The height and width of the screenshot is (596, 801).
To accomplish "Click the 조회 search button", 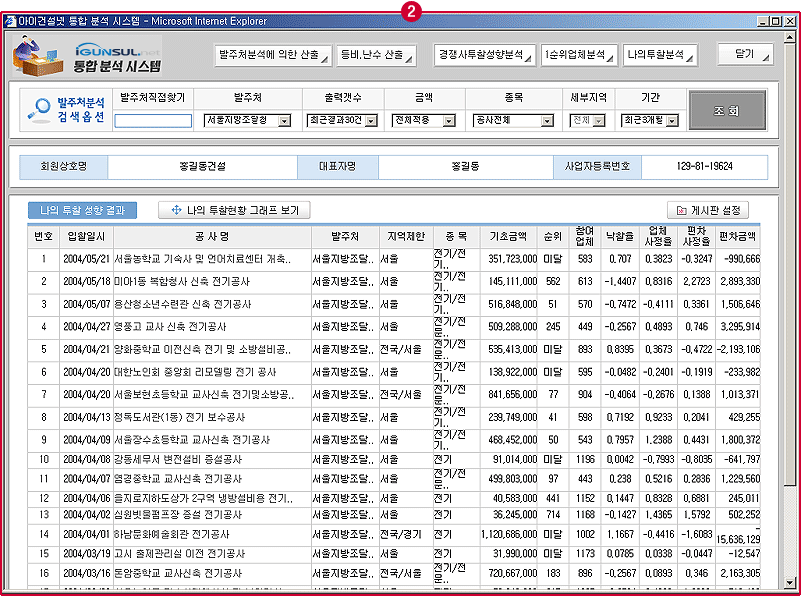I will coord(727,110).
